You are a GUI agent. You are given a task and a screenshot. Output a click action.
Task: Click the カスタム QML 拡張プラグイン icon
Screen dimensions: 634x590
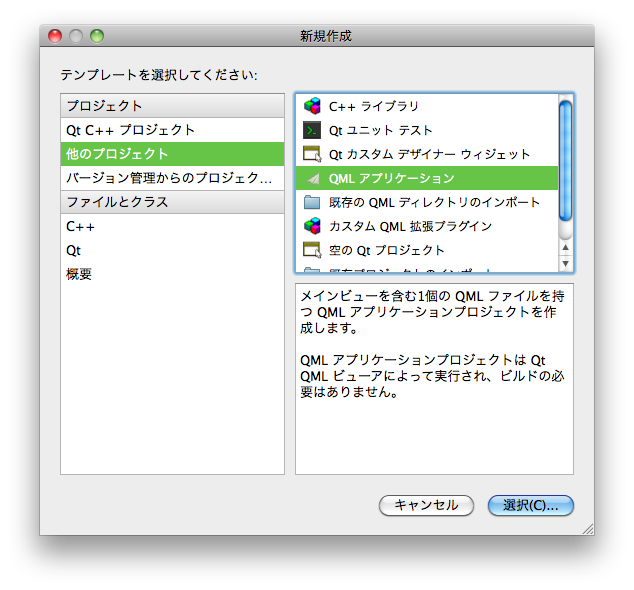312,226
